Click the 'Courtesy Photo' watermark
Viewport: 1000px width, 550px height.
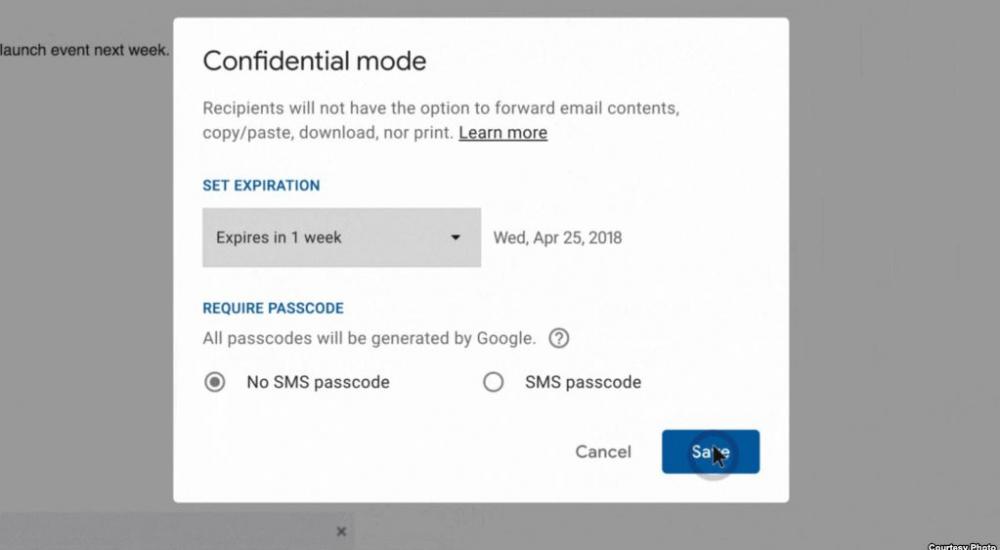(962, 546)
